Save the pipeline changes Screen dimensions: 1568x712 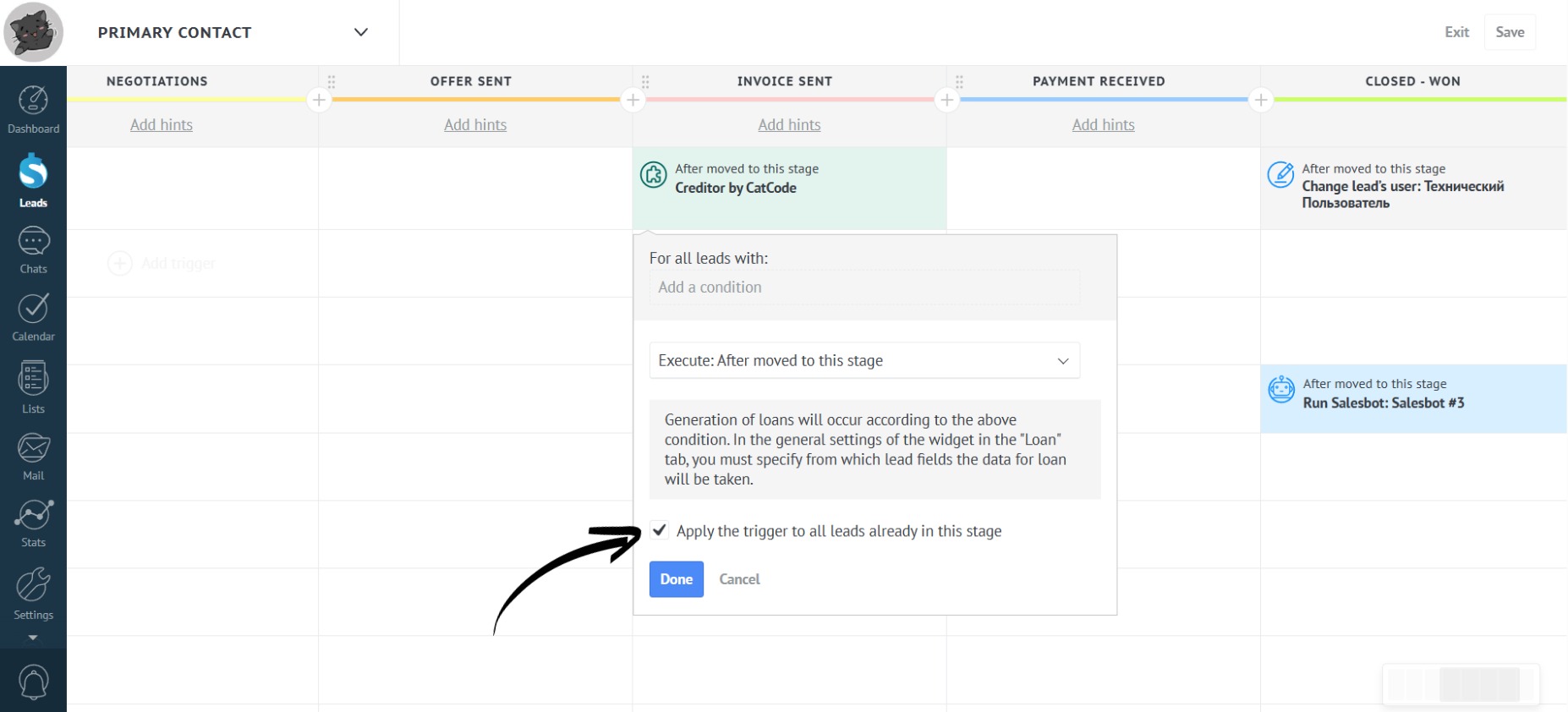(x=1510, y=32)
